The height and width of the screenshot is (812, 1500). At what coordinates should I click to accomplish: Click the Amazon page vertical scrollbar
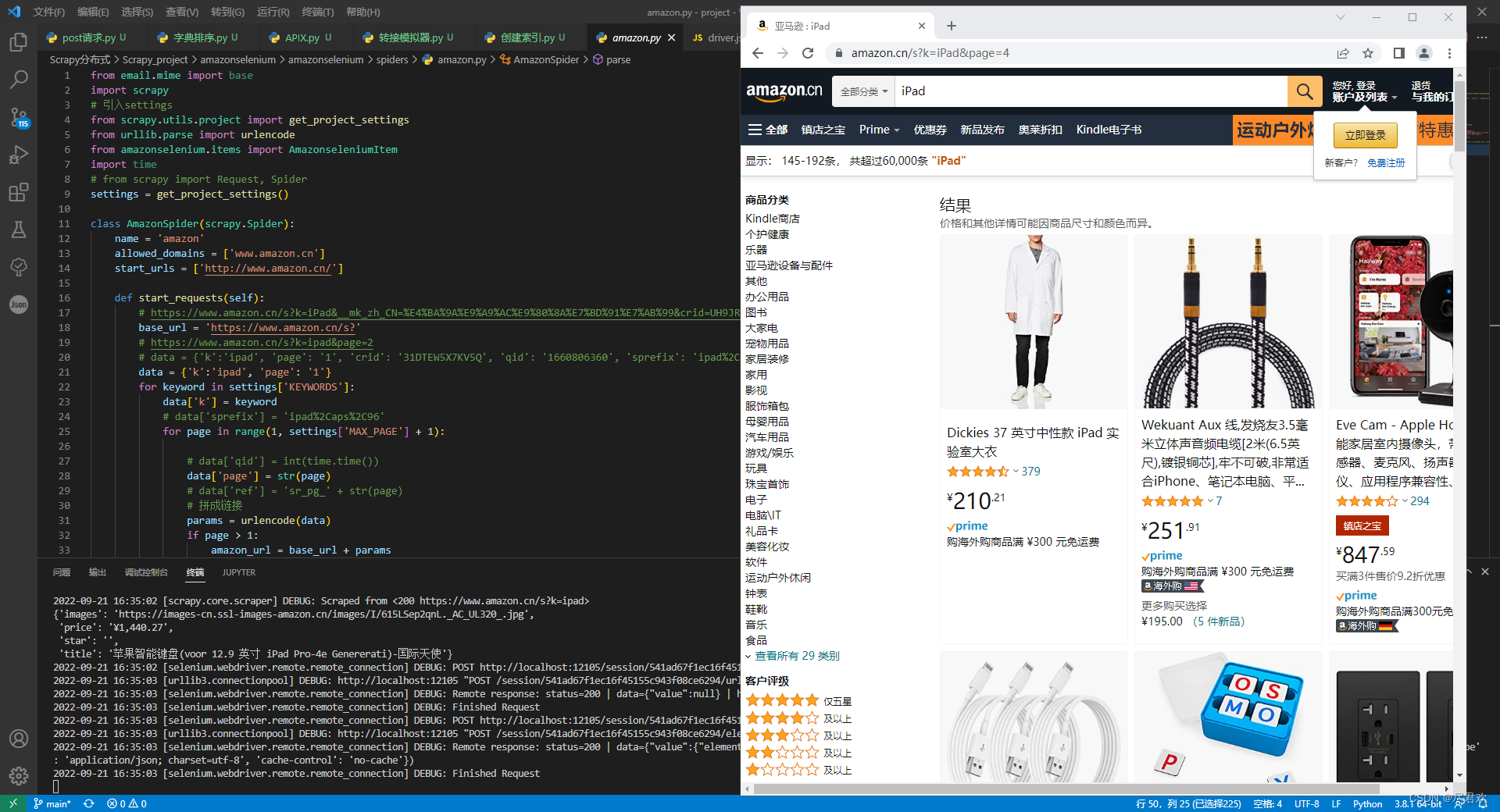tap(1459, 116)
